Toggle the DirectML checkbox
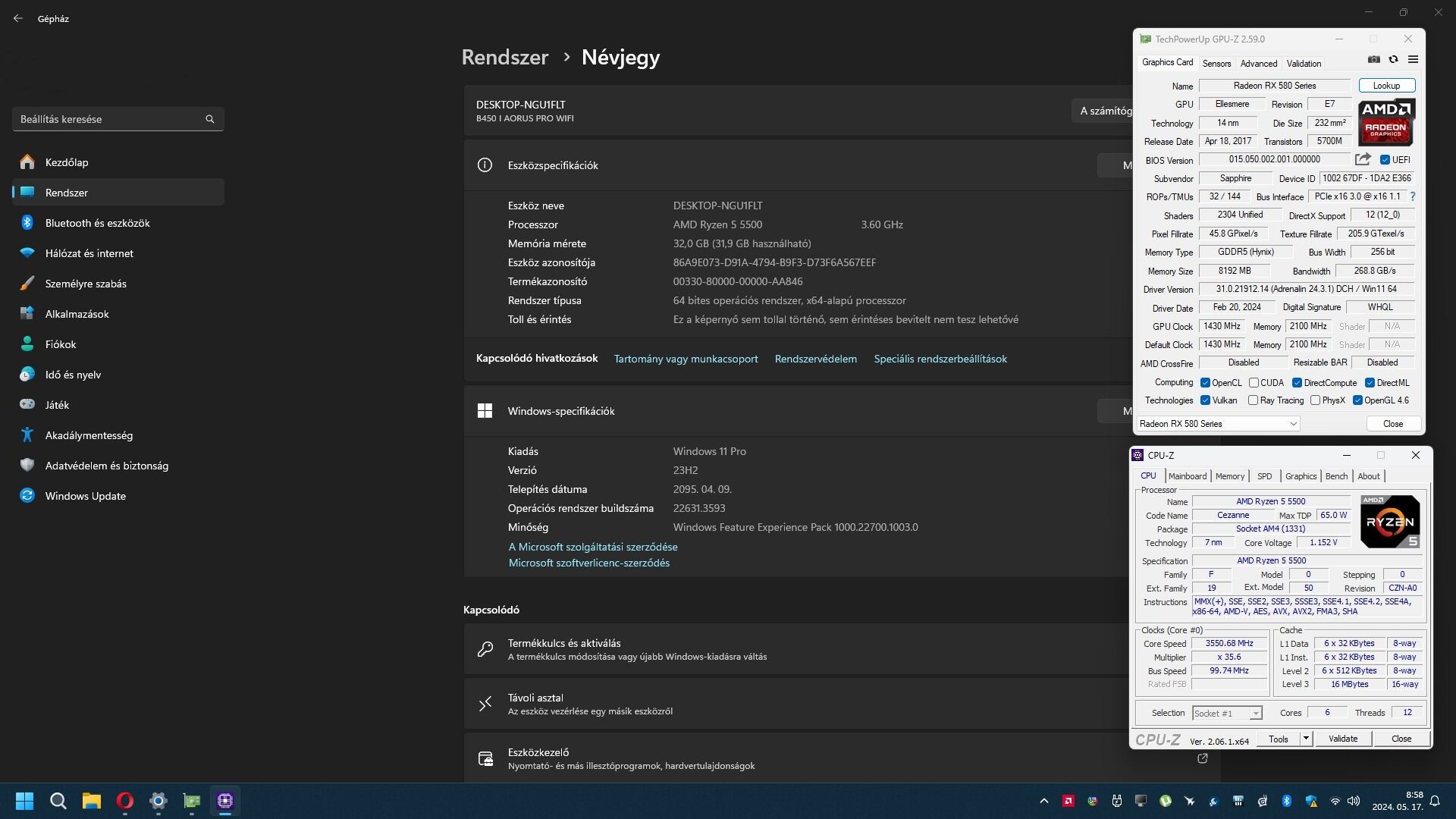This screenshot has width=1456, height=819. [1370, 383]
